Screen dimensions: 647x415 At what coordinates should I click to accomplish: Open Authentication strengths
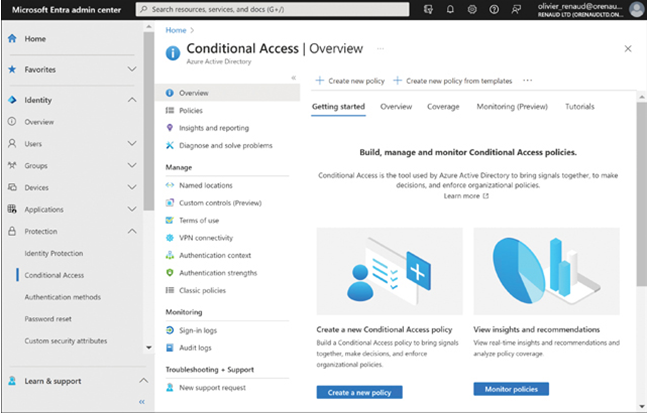pyautogui.click(x=218, y=273)
